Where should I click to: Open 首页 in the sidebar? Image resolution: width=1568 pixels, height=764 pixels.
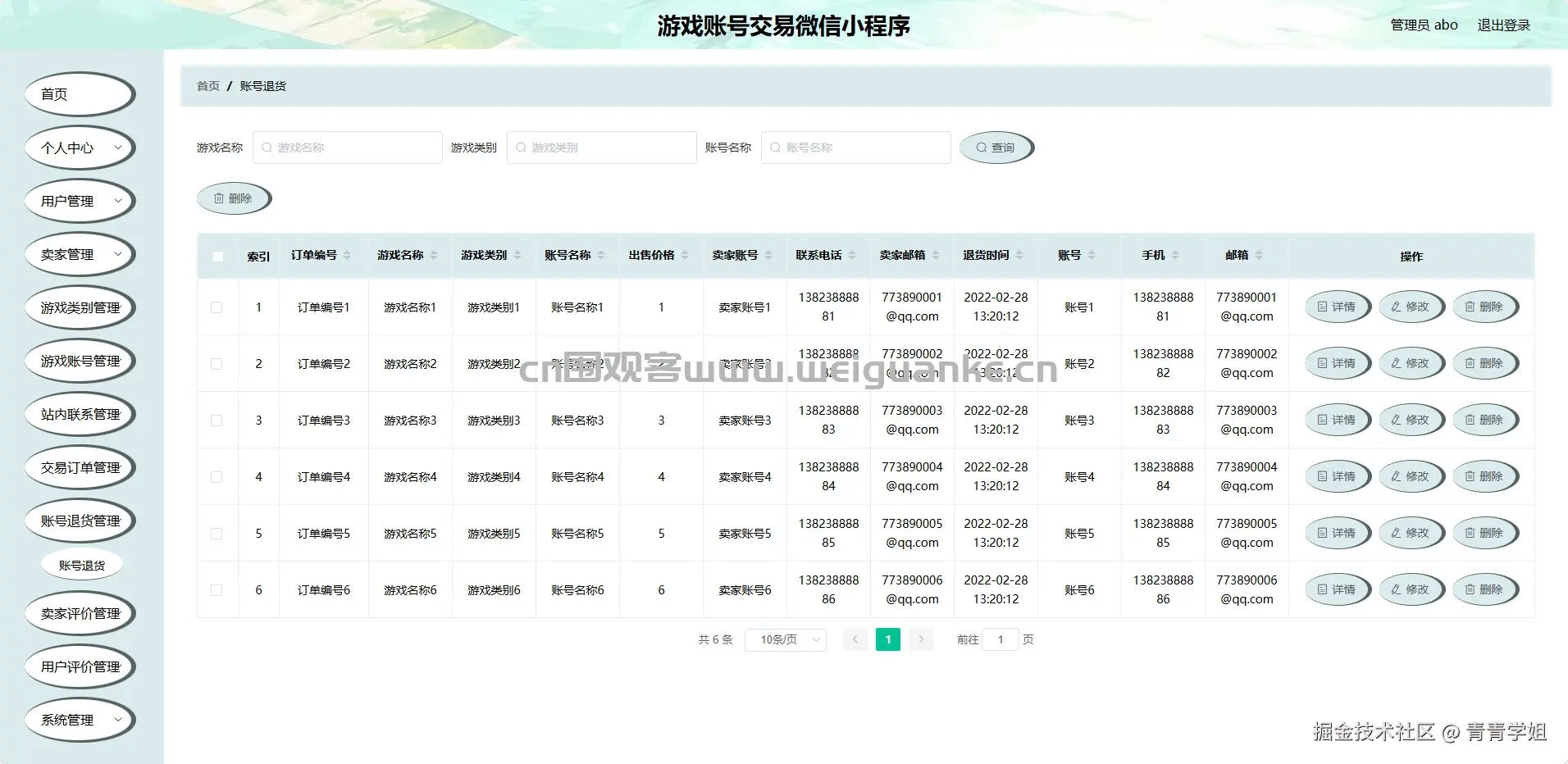(80, 94)
